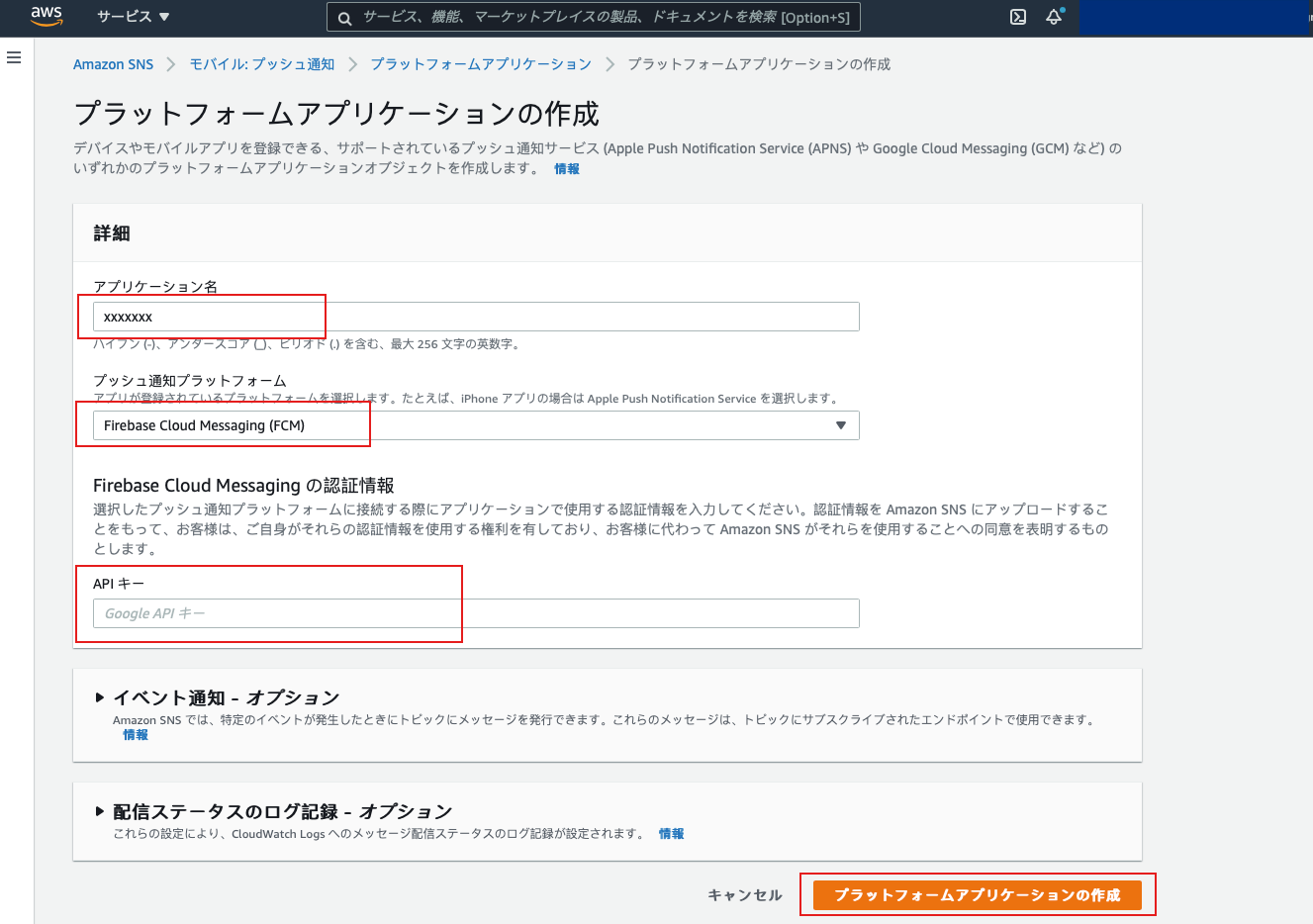1313x924 pixels.
Task: Click the services search bar at the top
Action: click(x=592, y=17)
